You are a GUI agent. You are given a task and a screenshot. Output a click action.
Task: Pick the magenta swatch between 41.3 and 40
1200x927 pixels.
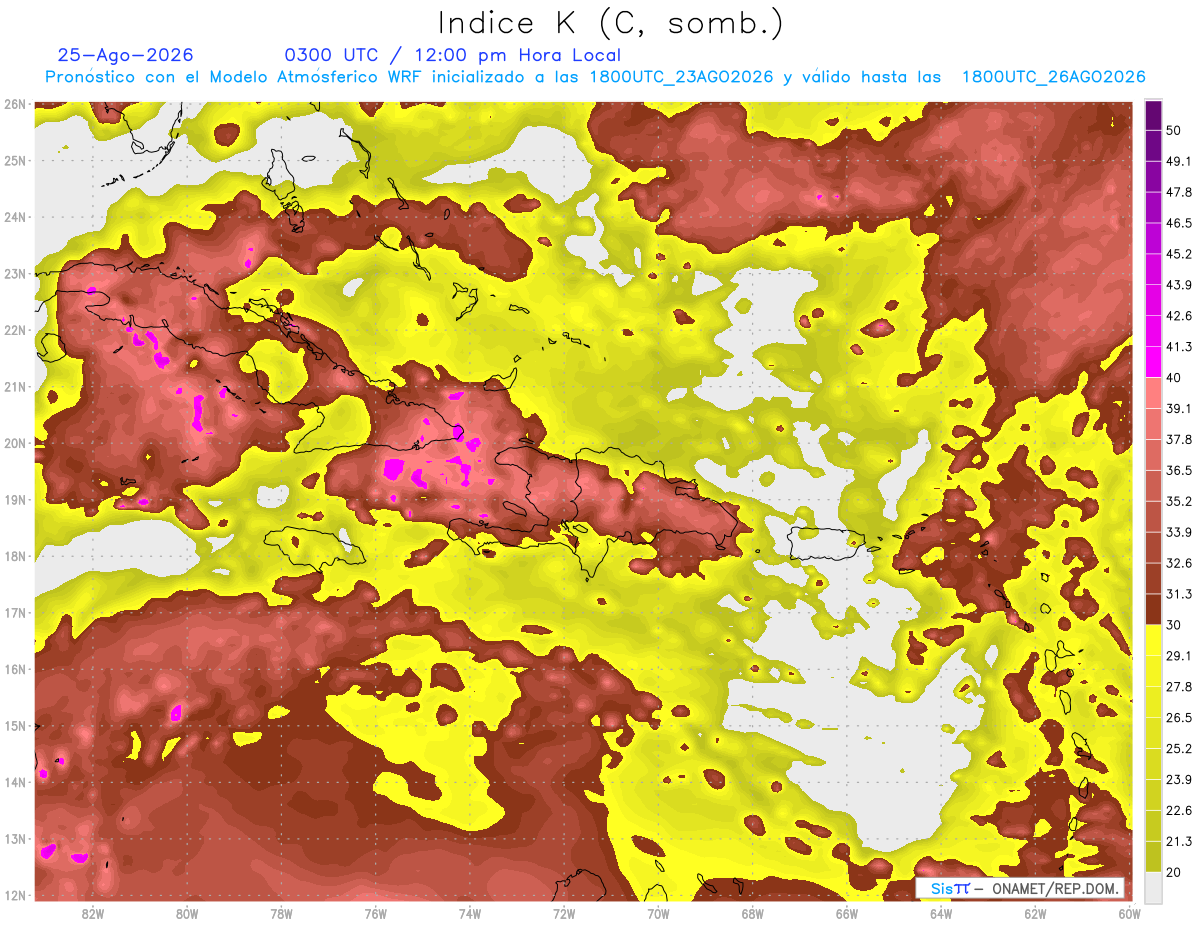(1153, 362)
